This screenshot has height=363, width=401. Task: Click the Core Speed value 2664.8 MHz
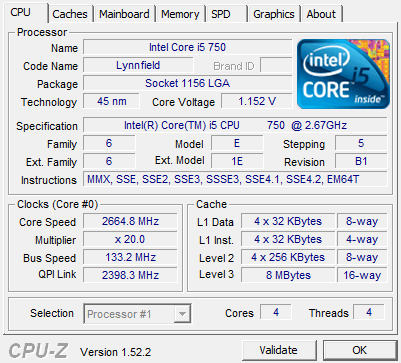point(130,221)
